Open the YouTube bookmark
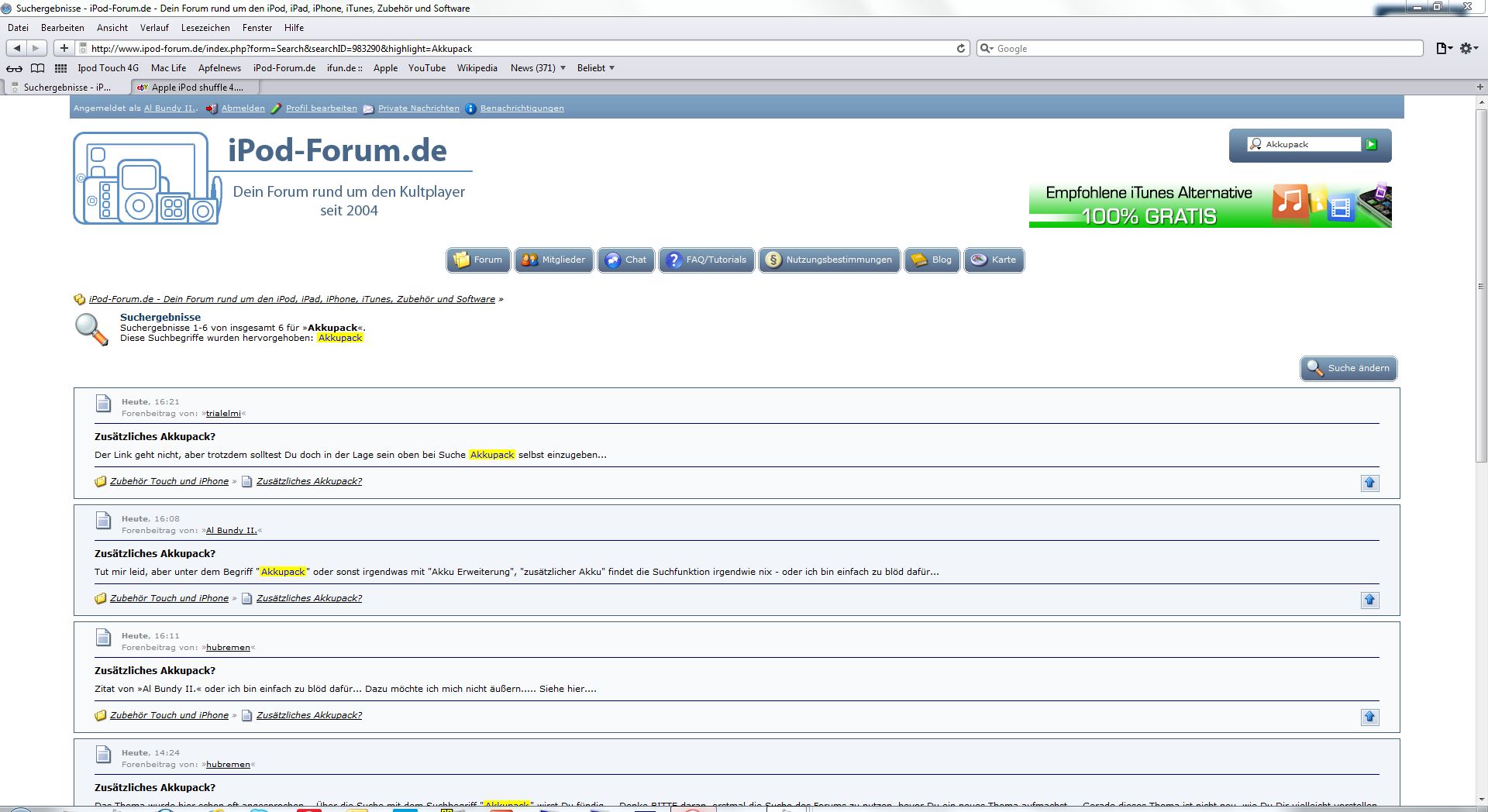 [427, 68]
